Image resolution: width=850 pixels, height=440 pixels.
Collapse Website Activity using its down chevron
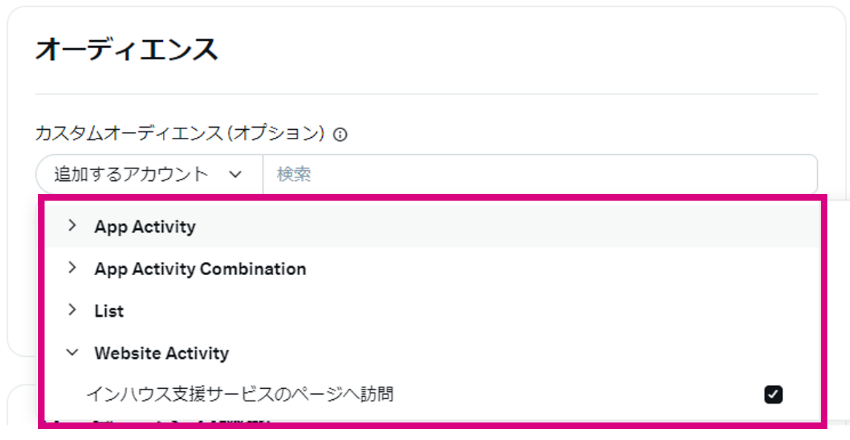[72, 353]
